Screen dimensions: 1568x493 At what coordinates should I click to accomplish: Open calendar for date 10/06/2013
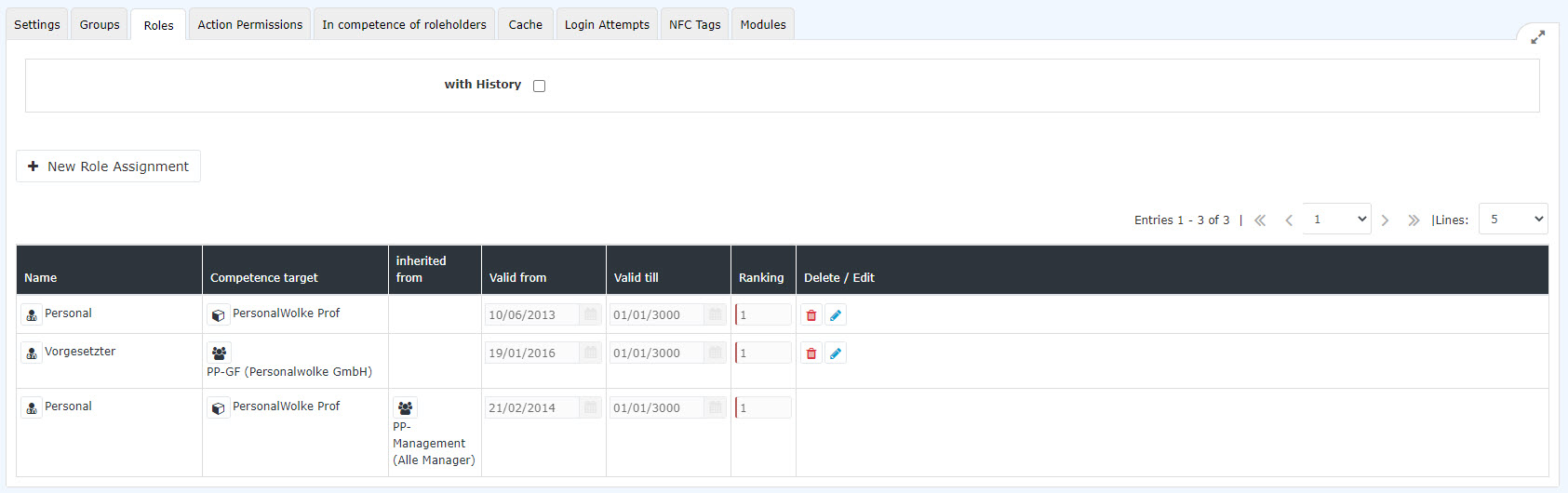click(x=591, y=314)
